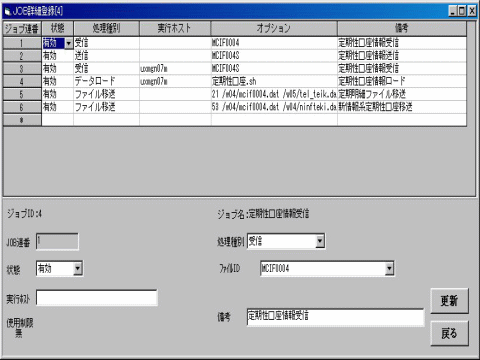Screen dimensions: 480x360
Task: Select ファイル移送 cell in row 5
Action: 106,94
